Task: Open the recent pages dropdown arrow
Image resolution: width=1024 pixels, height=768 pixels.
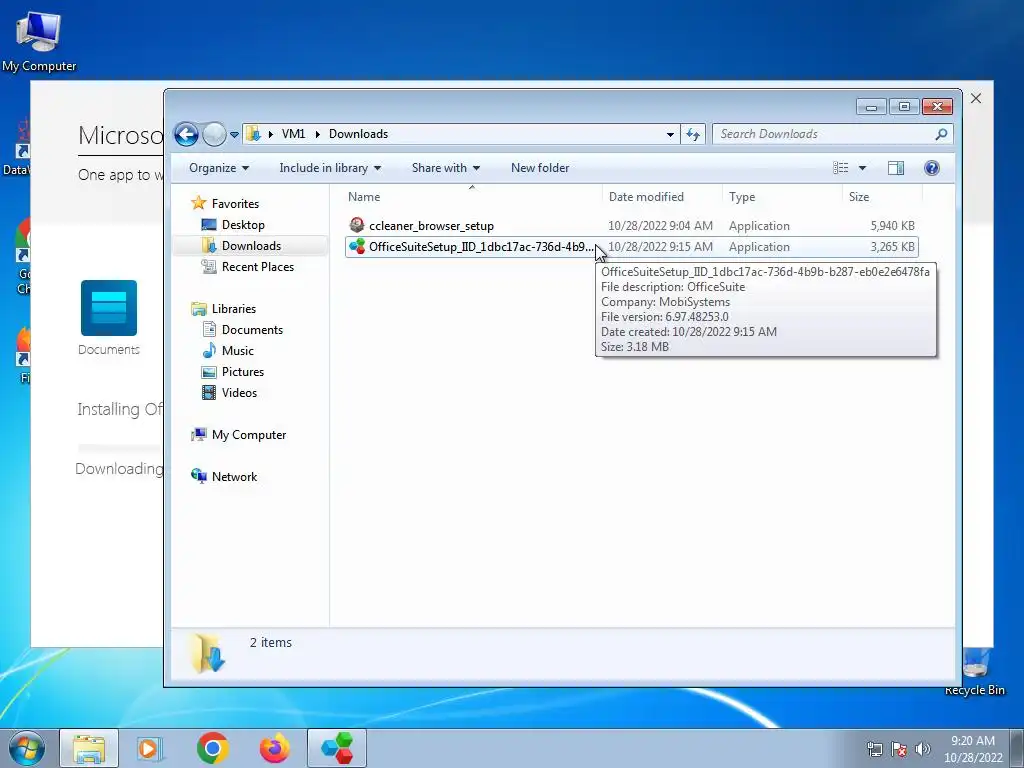Action: [x=234, y=135]
